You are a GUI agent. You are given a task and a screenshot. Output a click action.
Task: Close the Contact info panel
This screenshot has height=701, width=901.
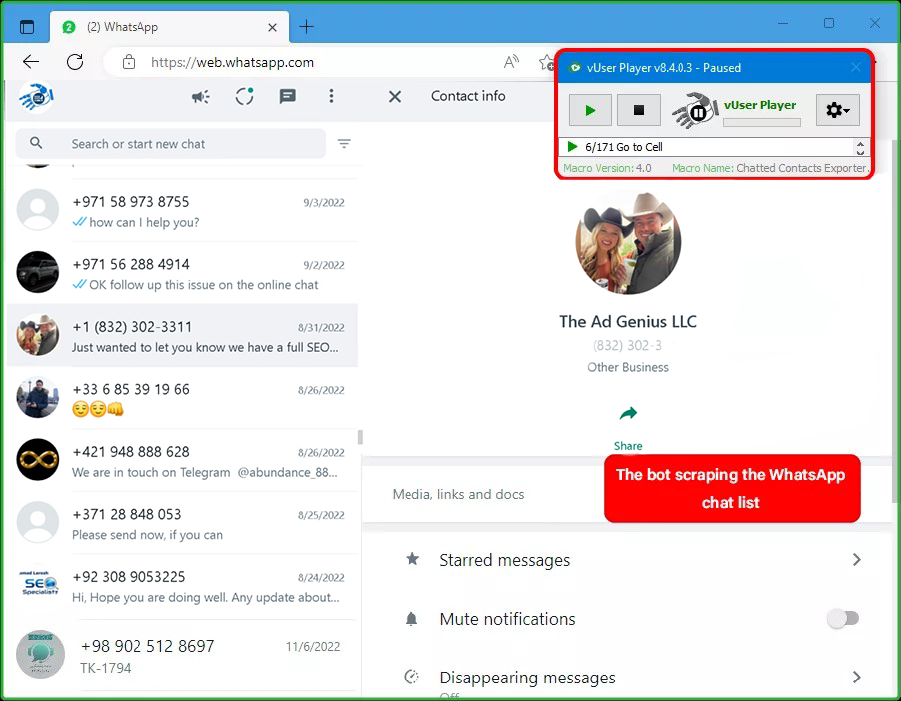(395, 97)
